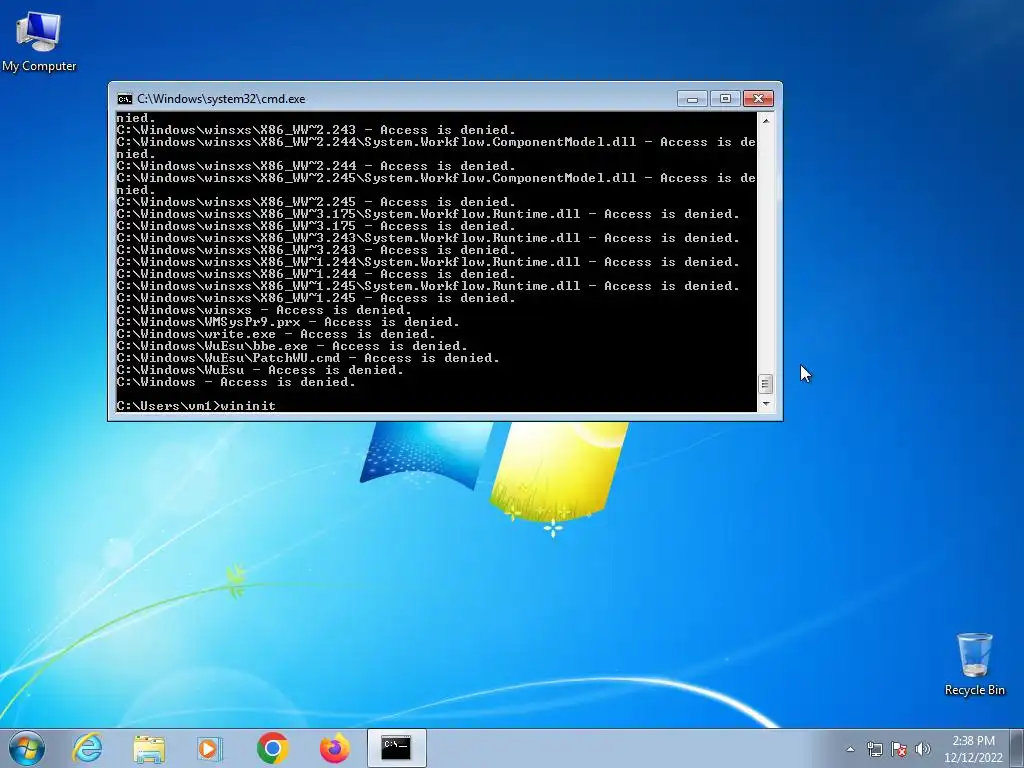Click the 'C:\Windows\WMSysPr9.prx' line
The image size is (1024, 768).
[x=288, y=322]
